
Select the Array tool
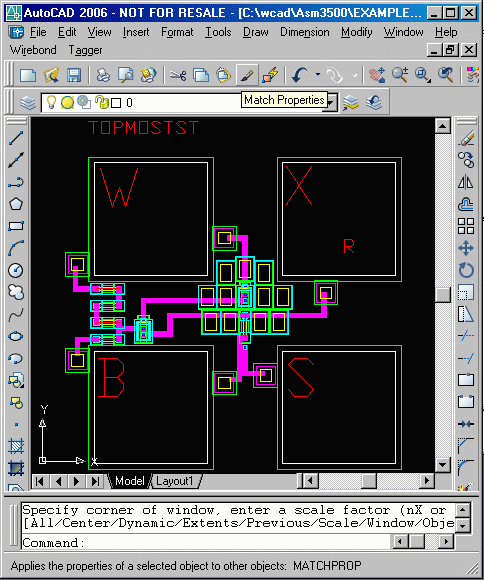click(x=466, y=226)
